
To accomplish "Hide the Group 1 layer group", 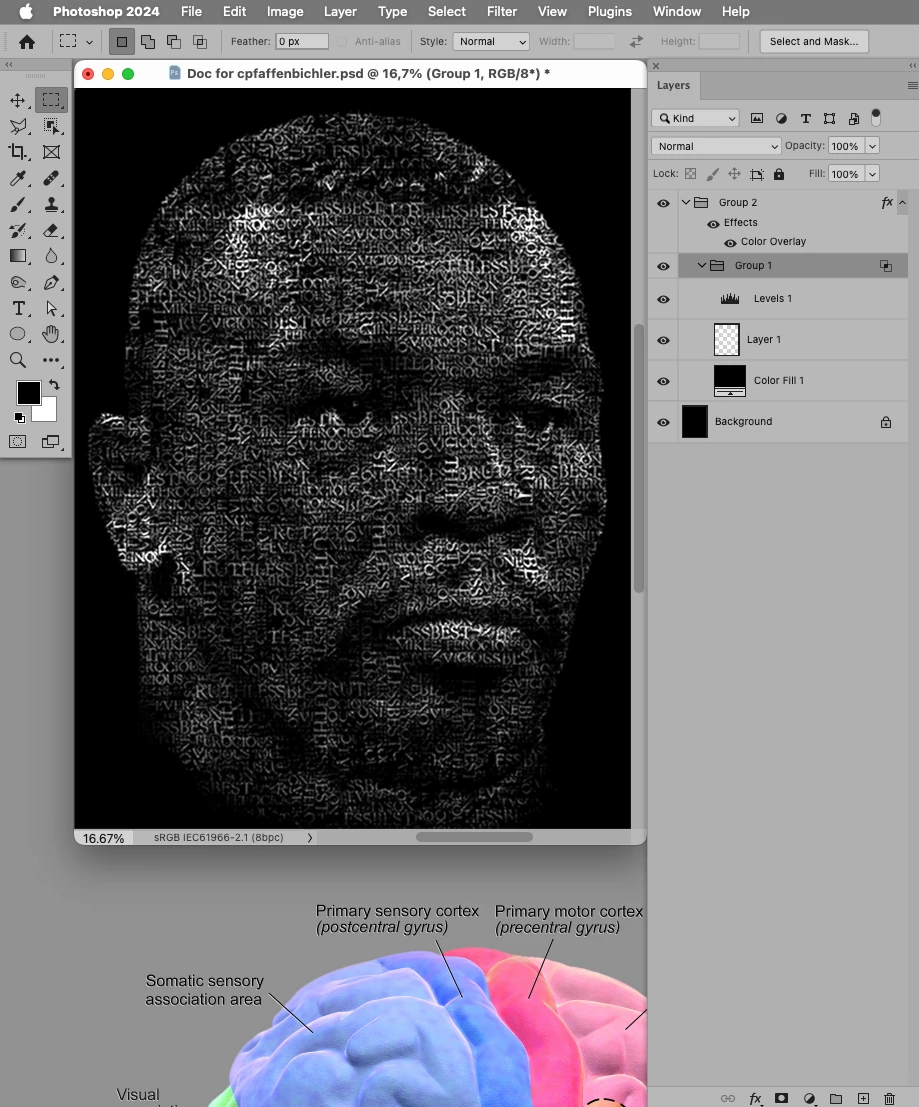I will 663,266.
